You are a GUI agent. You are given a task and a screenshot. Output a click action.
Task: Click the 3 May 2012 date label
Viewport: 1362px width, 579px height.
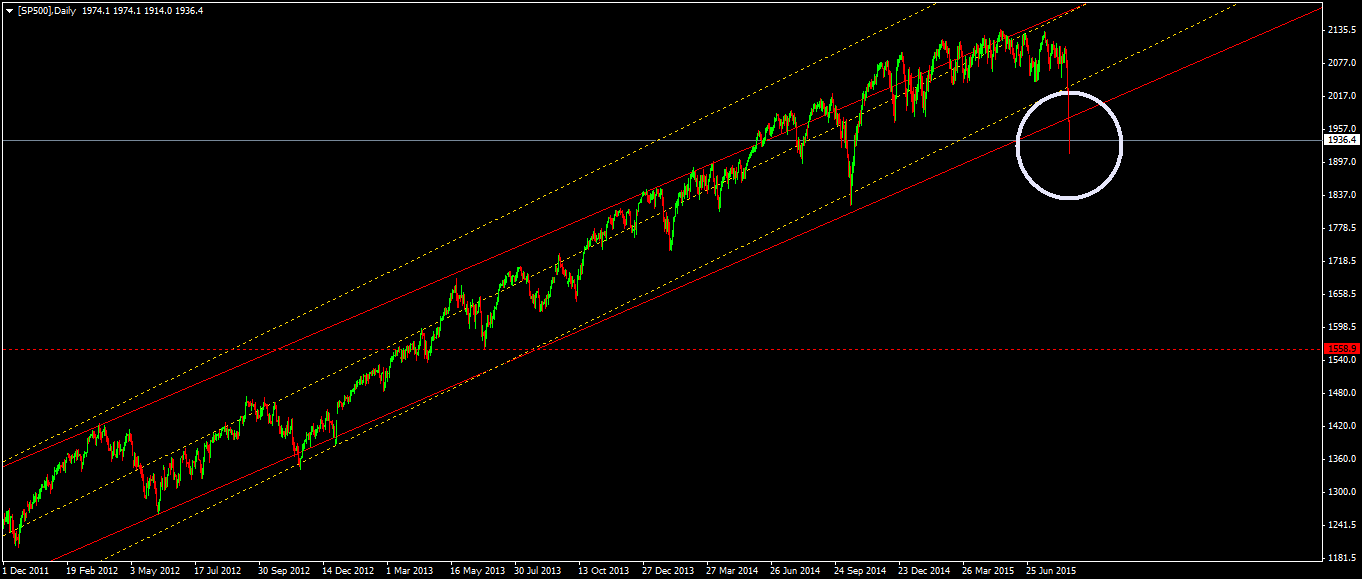coord(155,571)
